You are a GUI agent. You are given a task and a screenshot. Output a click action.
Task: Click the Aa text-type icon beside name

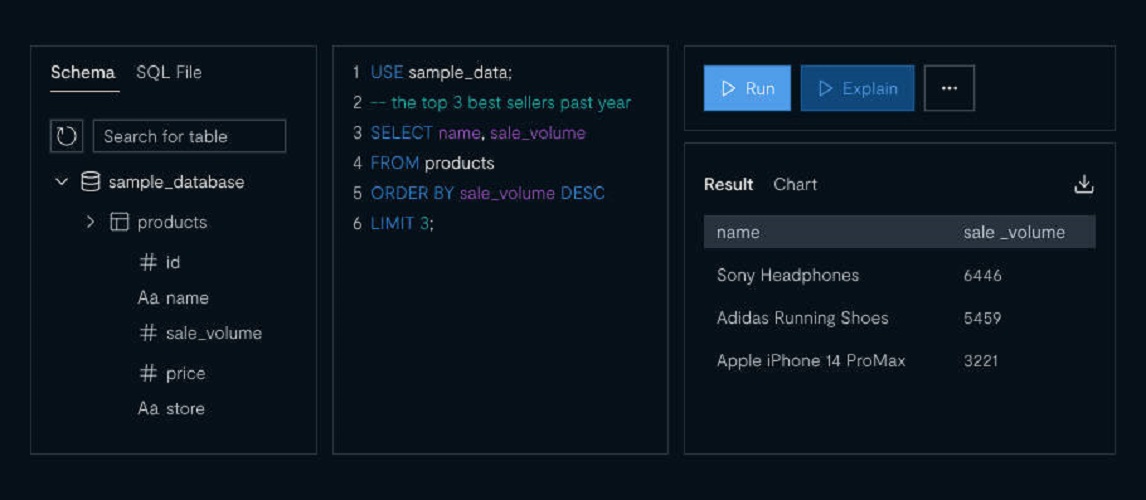[148, 298]
